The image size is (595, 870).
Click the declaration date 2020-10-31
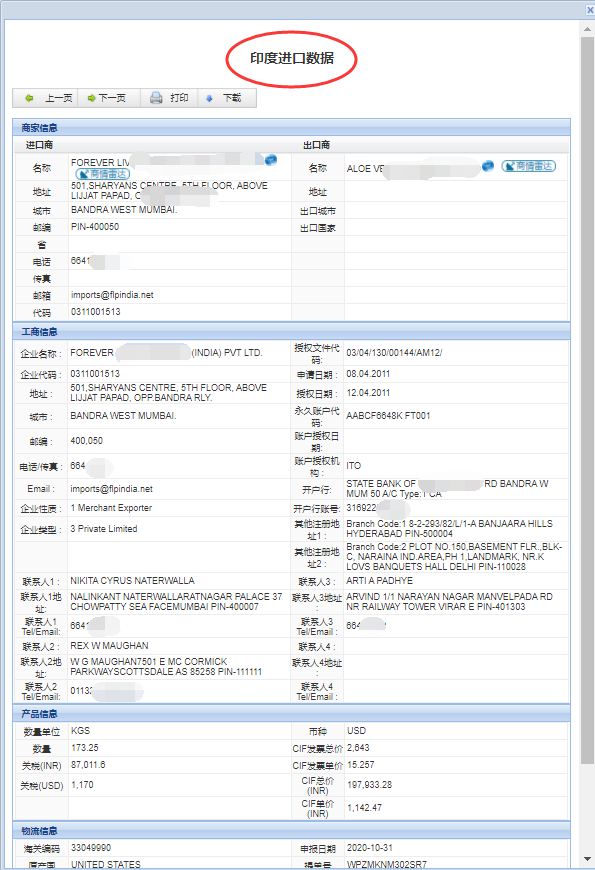(x=370, y=848)
